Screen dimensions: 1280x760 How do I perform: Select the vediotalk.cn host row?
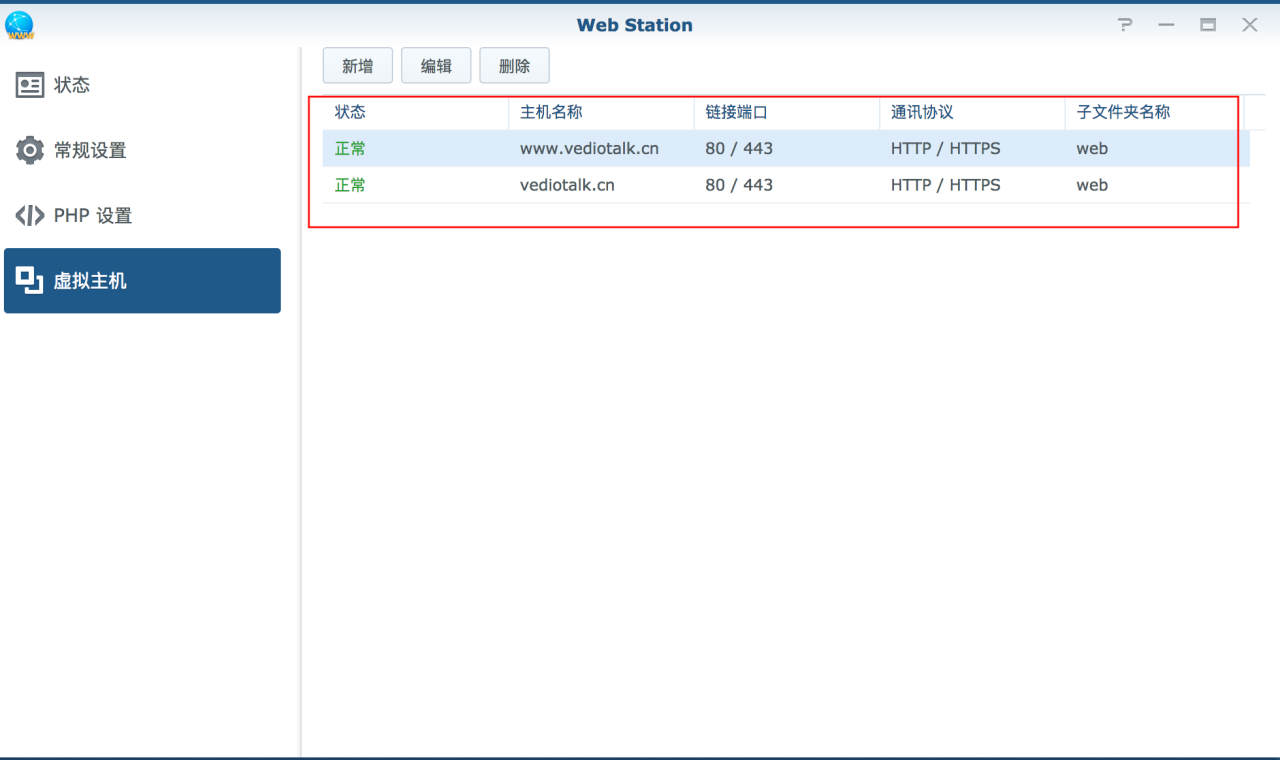pyautogui.click(x=700, y=184)
